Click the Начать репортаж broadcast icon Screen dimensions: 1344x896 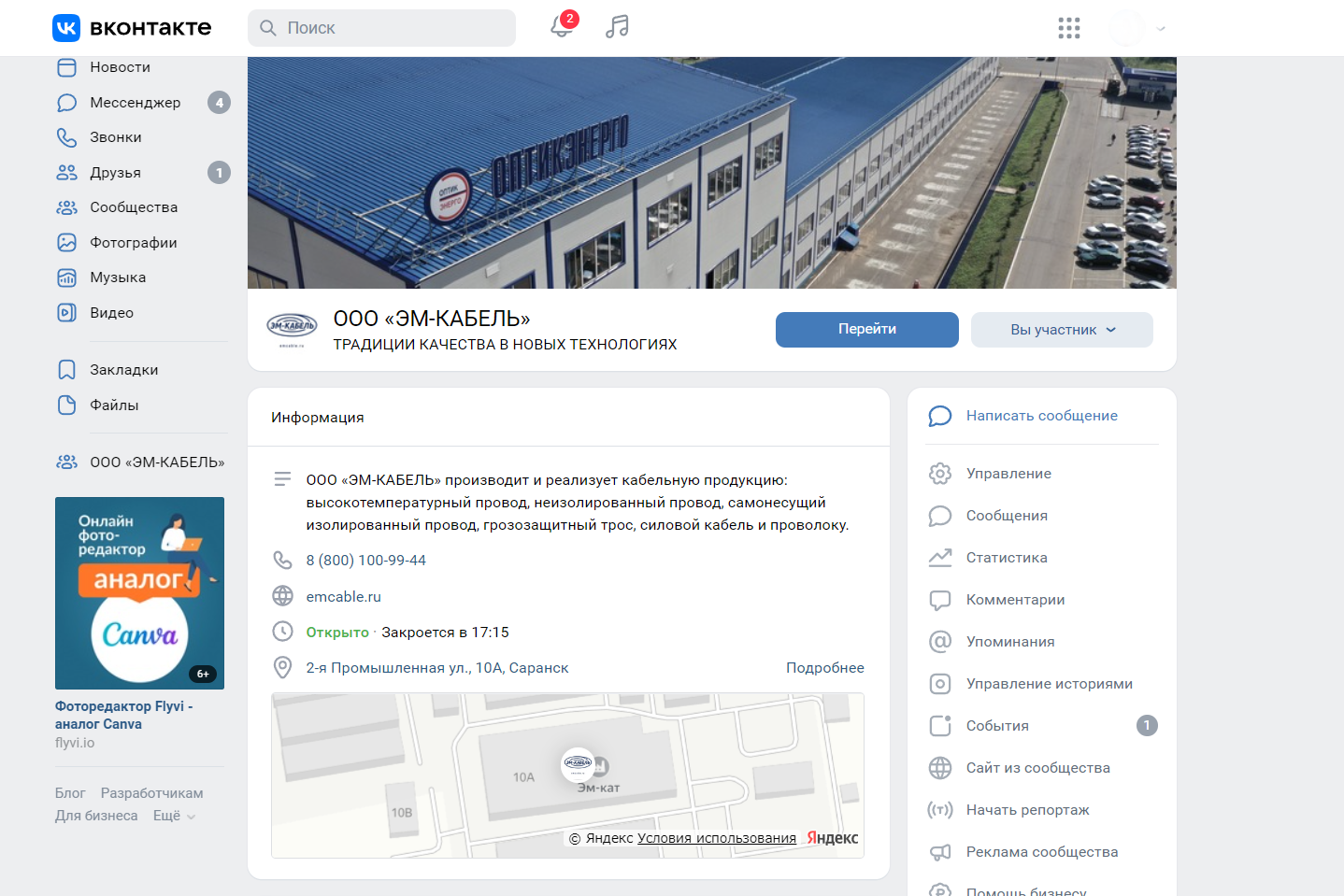[940, 810]
